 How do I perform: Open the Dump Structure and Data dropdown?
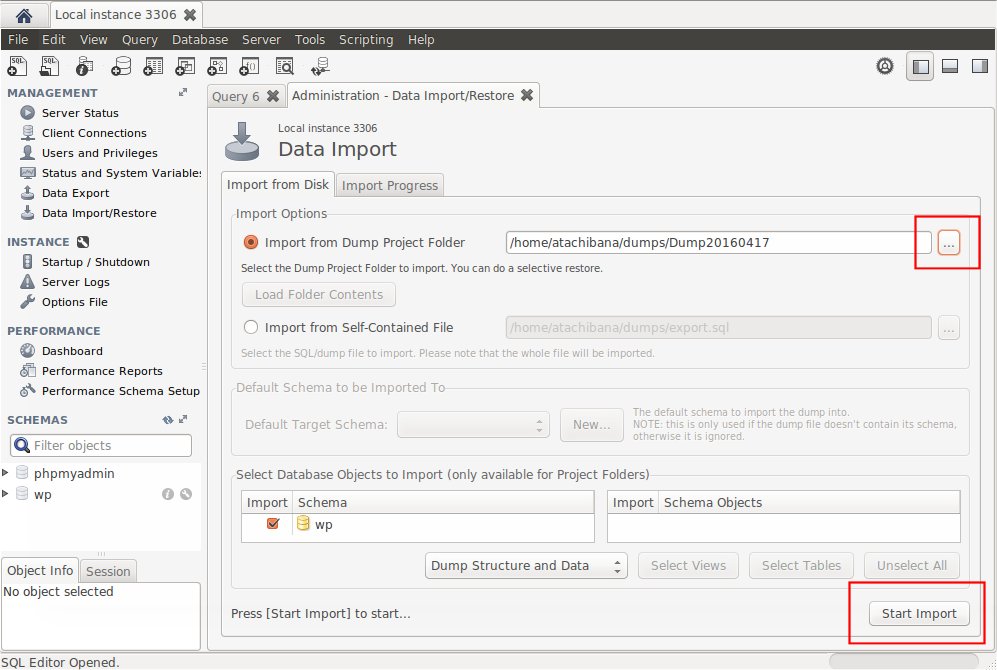(526, 566)
